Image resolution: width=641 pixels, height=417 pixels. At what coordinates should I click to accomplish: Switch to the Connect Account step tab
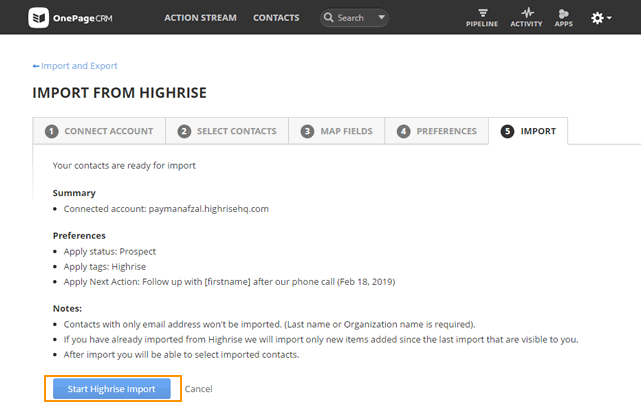click(99, 131)
